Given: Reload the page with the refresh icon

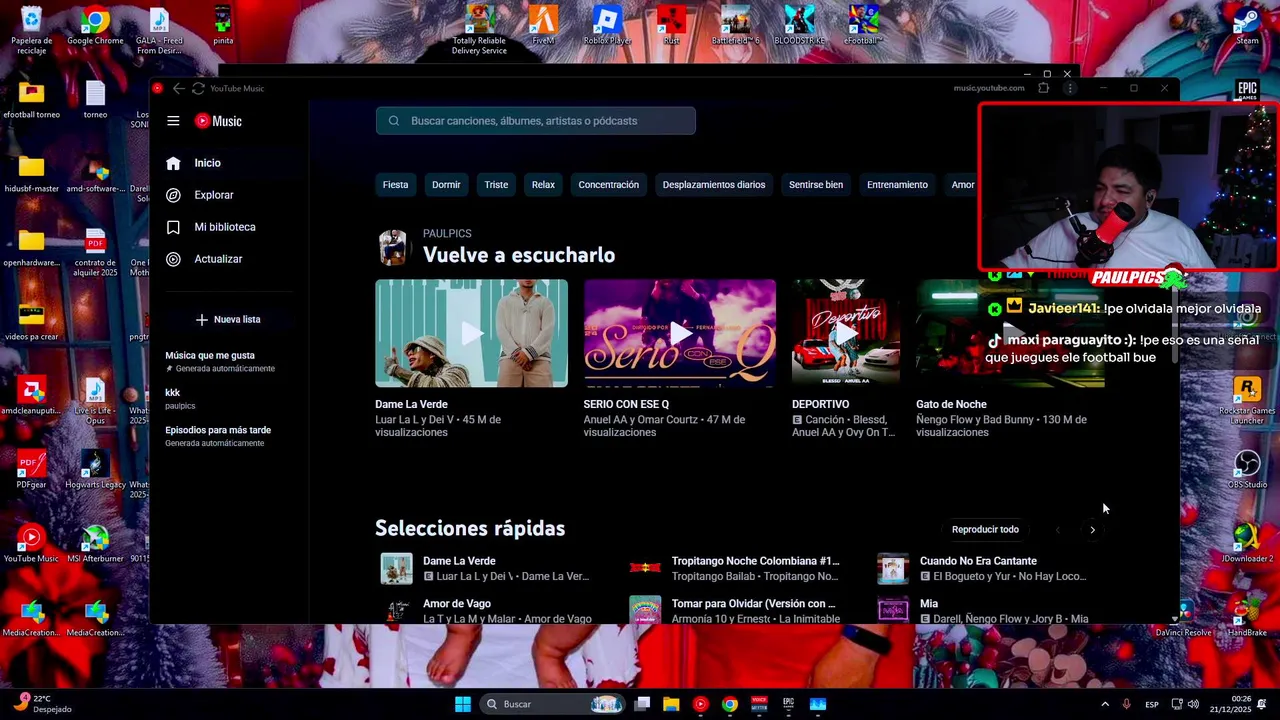Looking at the screenshot, I should [x=198, y=88].
